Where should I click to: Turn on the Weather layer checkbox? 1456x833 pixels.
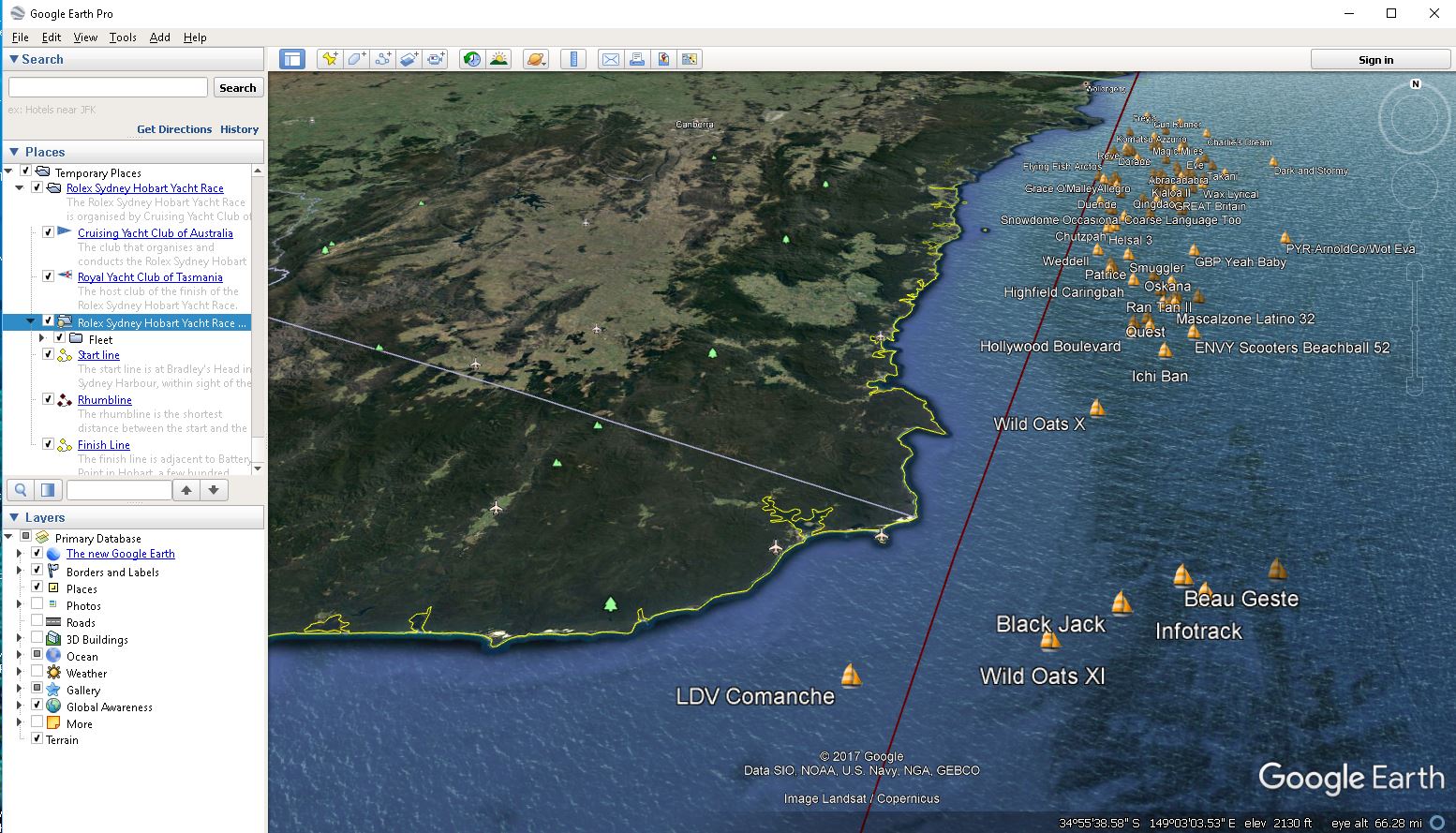pyautogui.click(x=37, y=673)
